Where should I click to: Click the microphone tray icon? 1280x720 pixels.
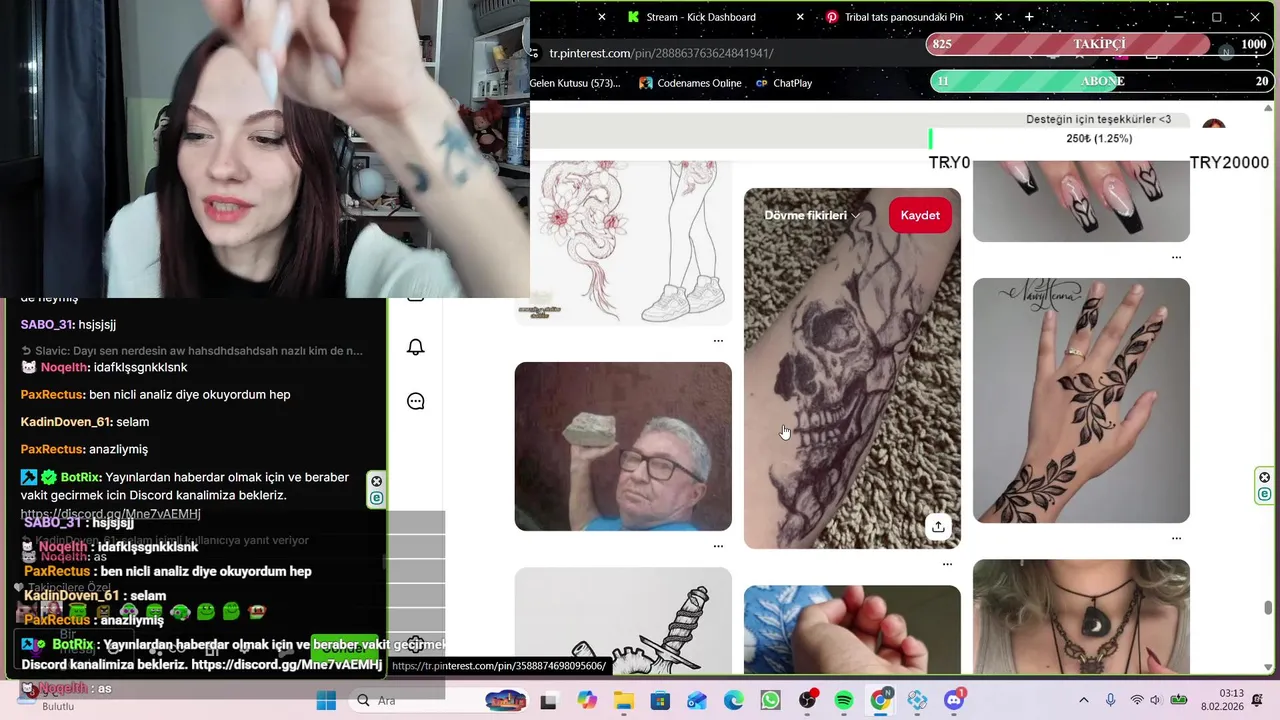(x=1110, y=701)
